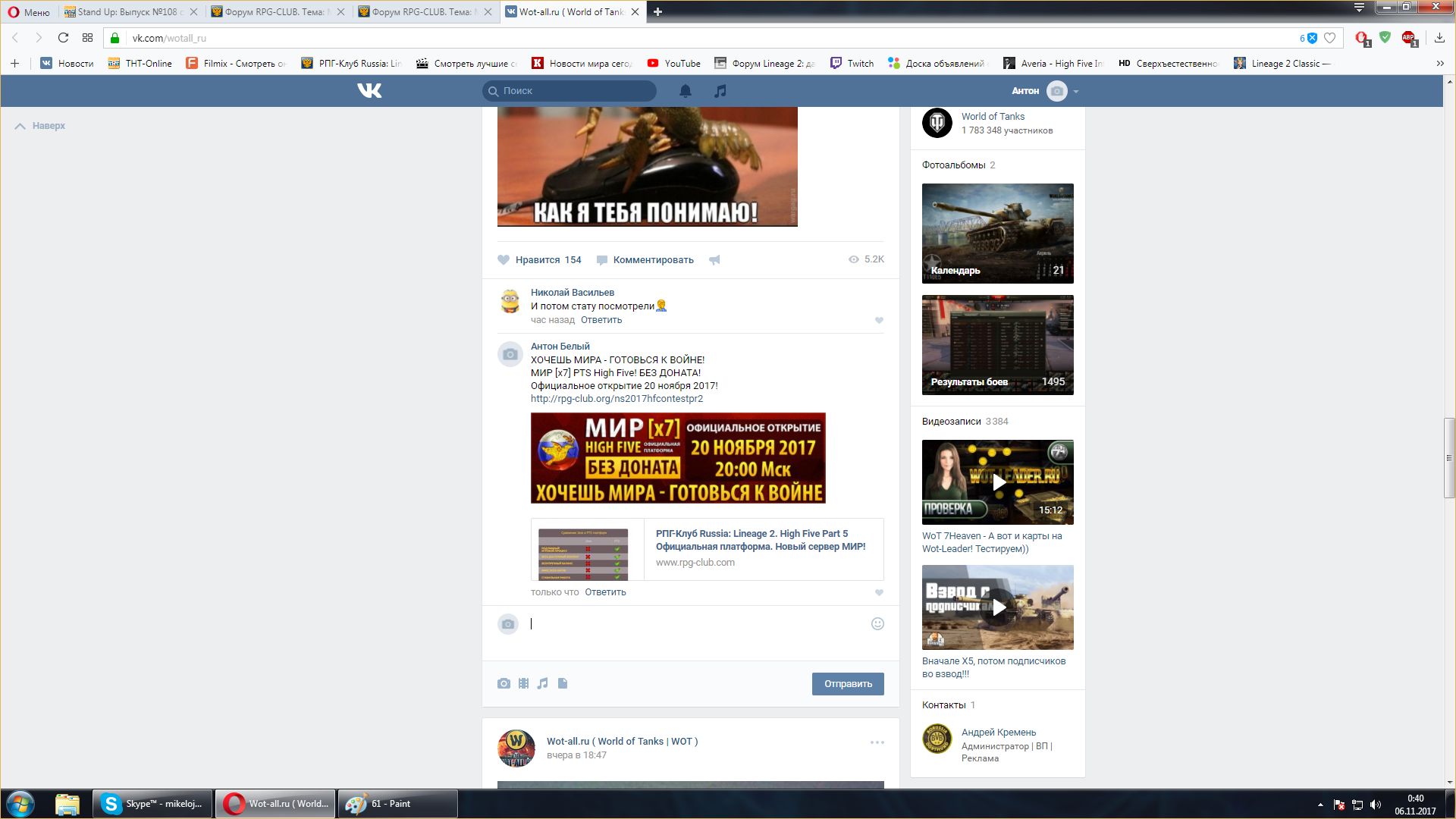
Task: Open the VK music player icon
Action: pyautogui.click(x=720, y=91)
